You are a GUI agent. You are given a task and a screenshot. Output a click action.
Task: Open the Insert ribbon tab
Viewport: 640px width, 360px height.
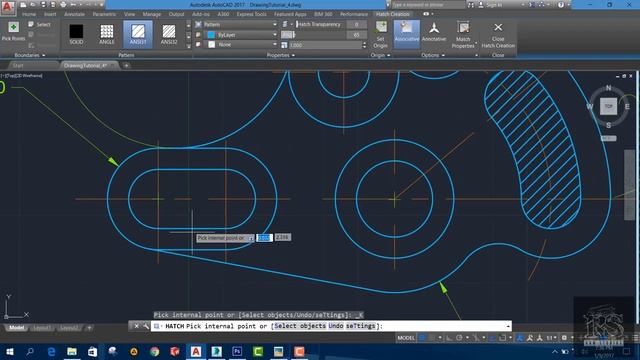click(x=50, y=14)
